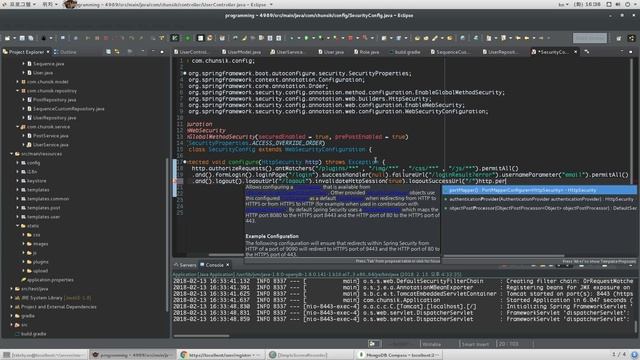The height and width of the screenshot is (360, 640).
Task: Choose portMapper() in the completion list
Action: (x=539, y=190)
